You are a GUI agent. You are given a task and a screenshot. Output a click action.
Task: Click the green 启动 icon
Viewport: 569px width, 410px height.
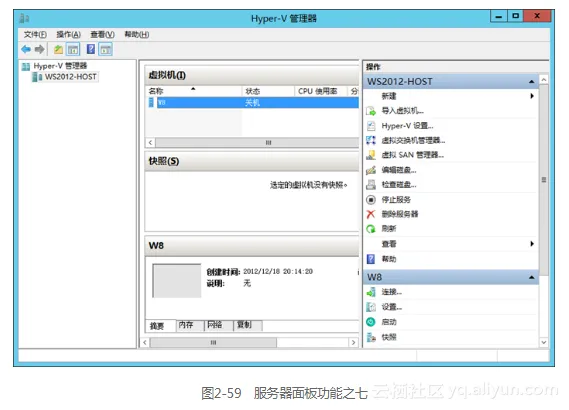click(x=371, y=322)
